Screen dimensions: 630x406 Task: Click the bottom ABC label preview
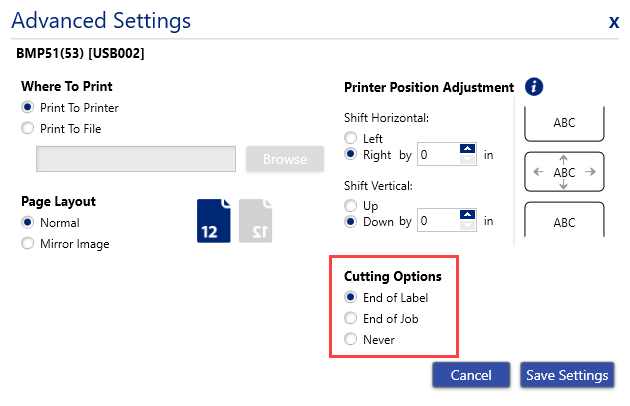tap(564, 222)
